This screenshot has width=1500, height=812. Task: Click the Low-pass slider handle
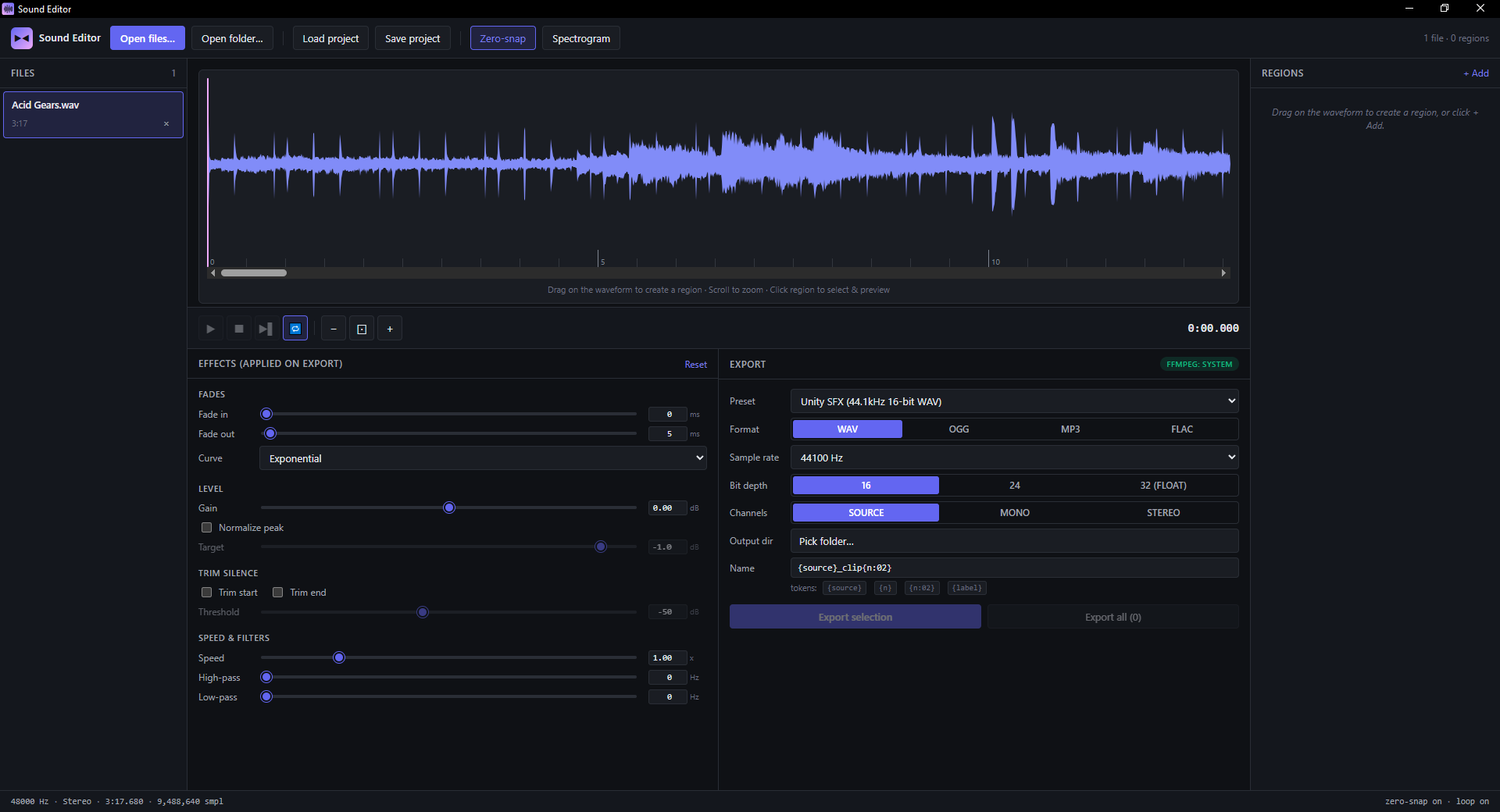coord(266,696)
